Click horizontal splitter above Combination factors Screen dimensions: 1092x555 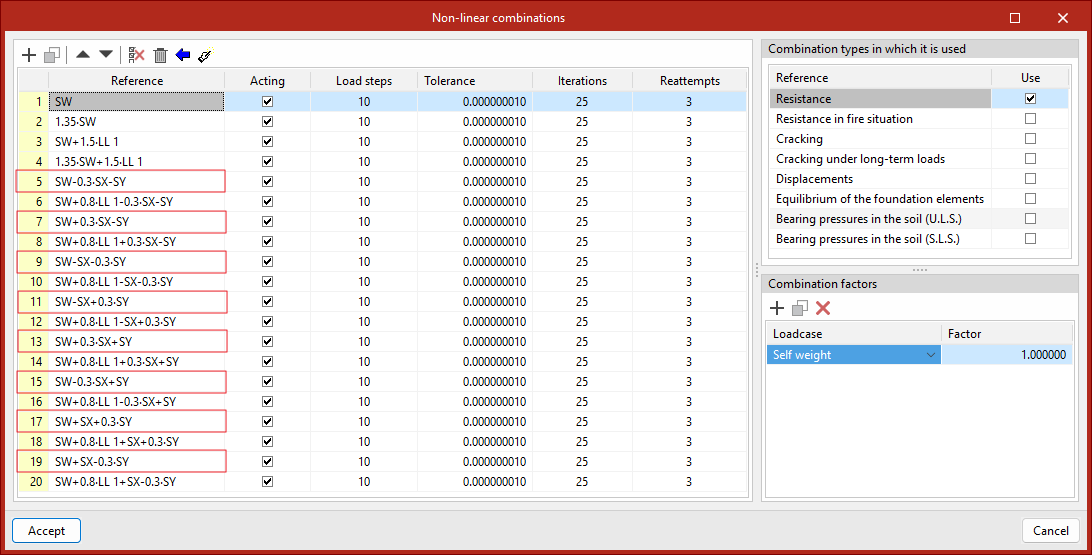coord(919,269)
